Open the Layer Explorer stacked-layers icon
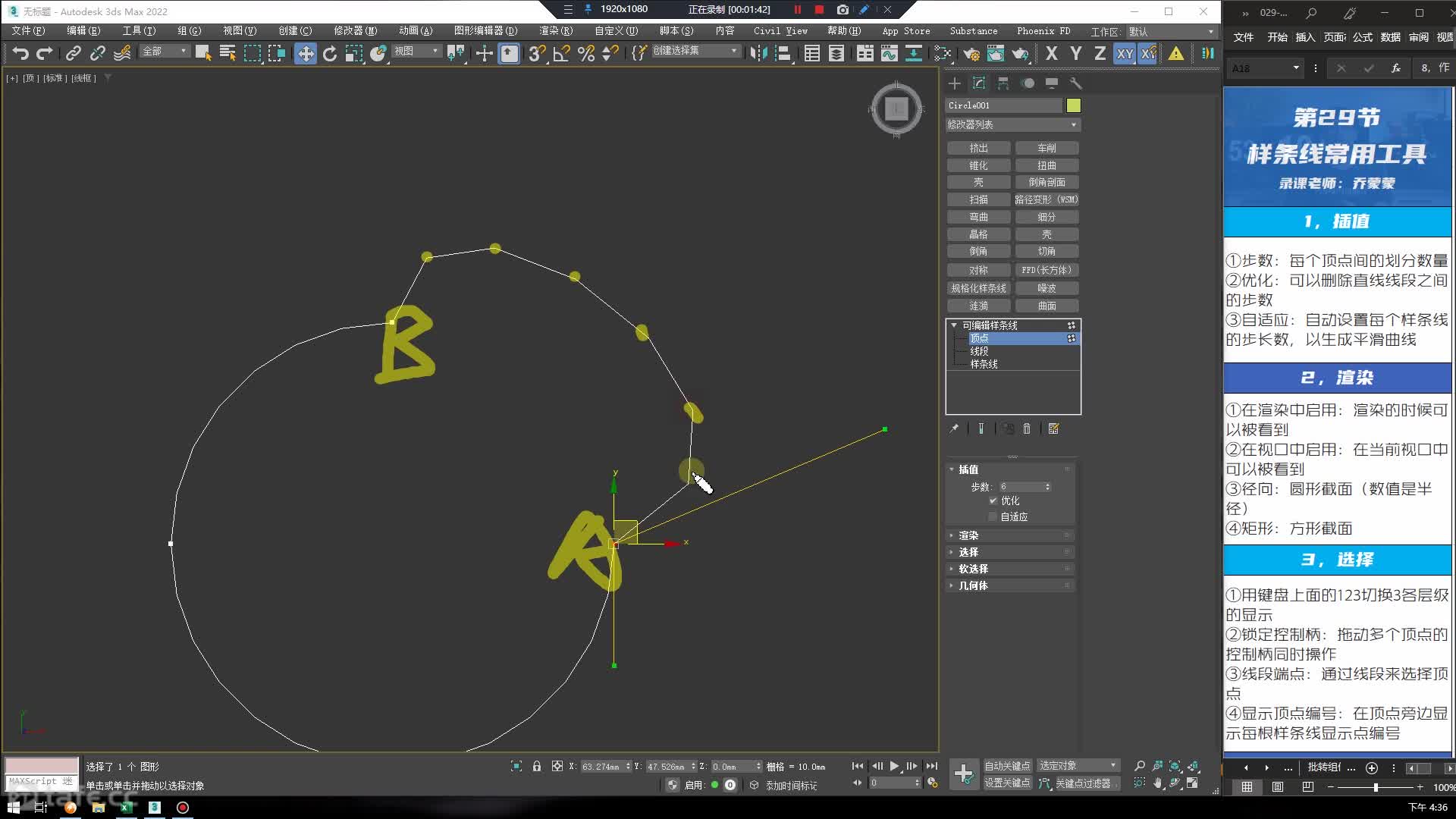This screenshot has width=1456, height=819. pos(836,53)
